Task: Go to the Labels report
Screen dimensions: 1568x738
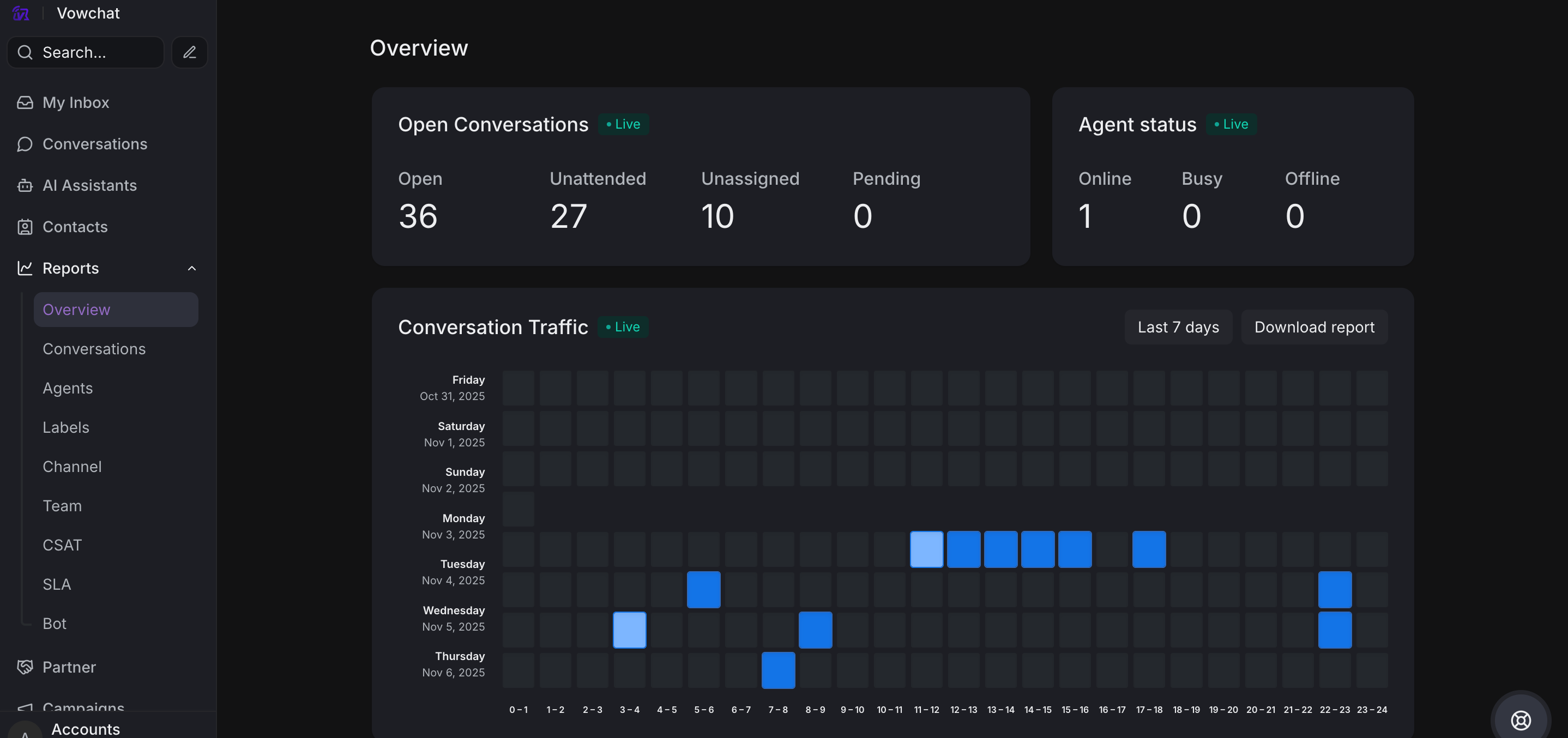Action: point(66,427)
